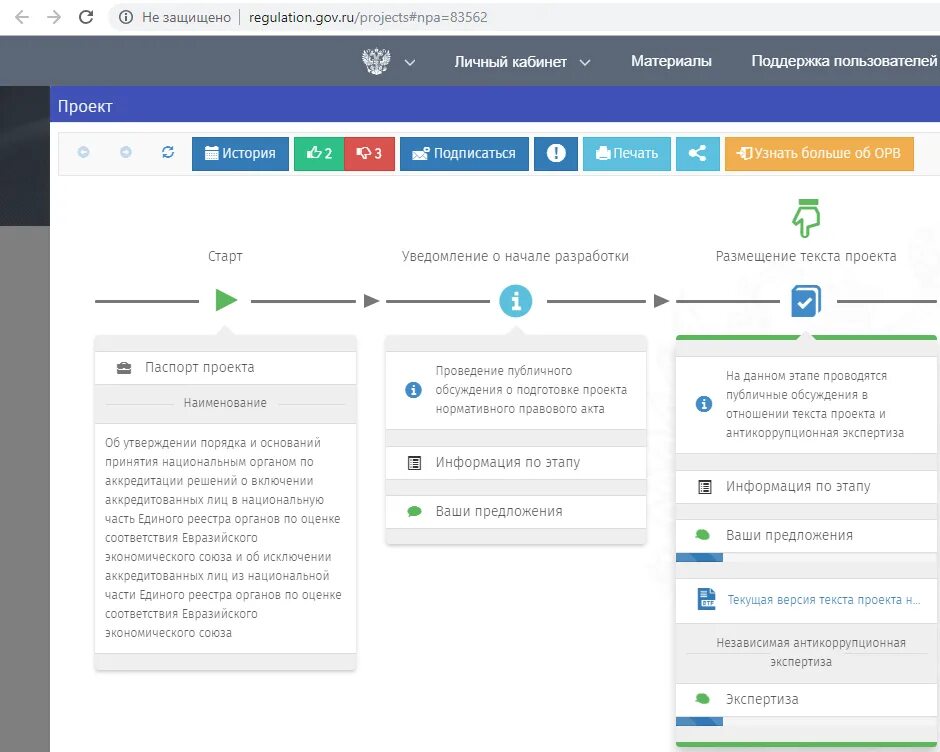Click the exclamation mark report button

coord(556,154)
